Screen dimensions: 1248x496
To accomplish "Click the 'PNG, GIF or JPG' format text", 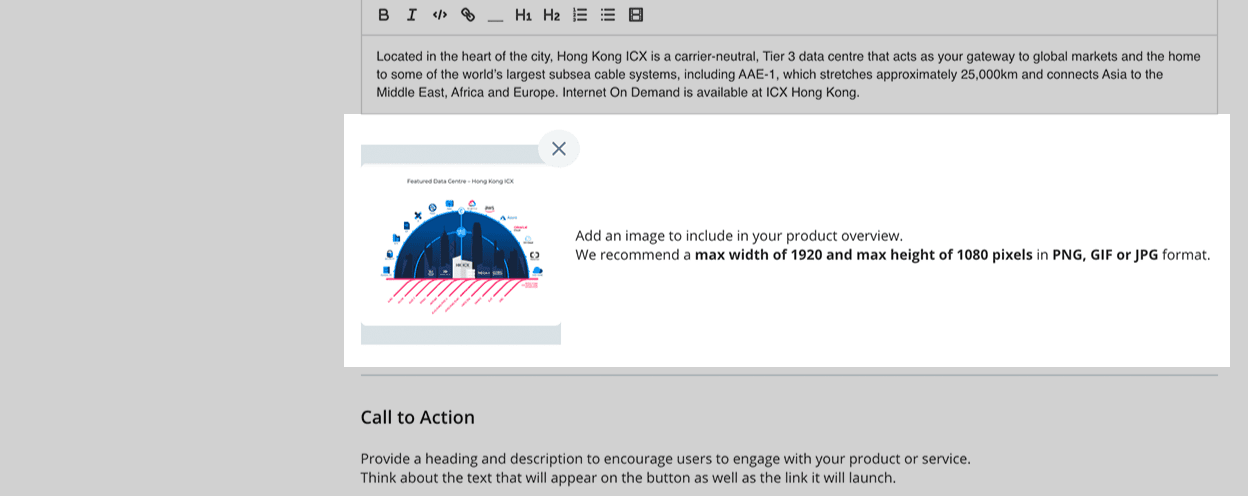I will 1104,255.
